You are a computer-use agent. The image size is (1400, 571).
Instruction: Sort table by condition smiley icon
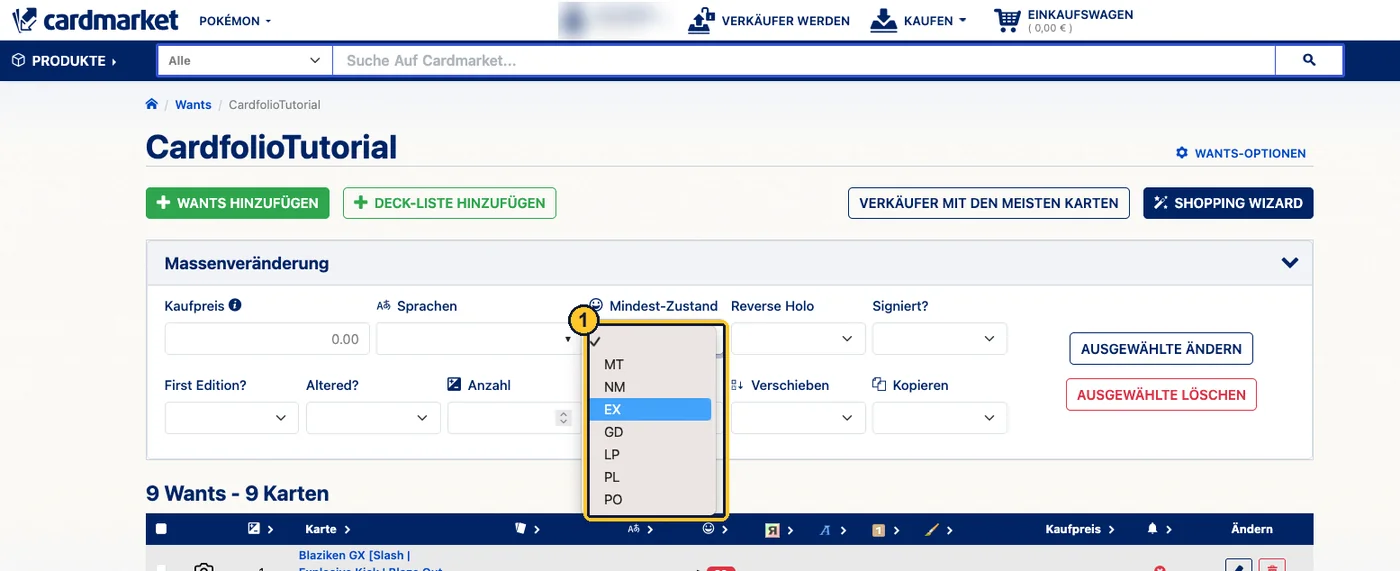point(709,529)
